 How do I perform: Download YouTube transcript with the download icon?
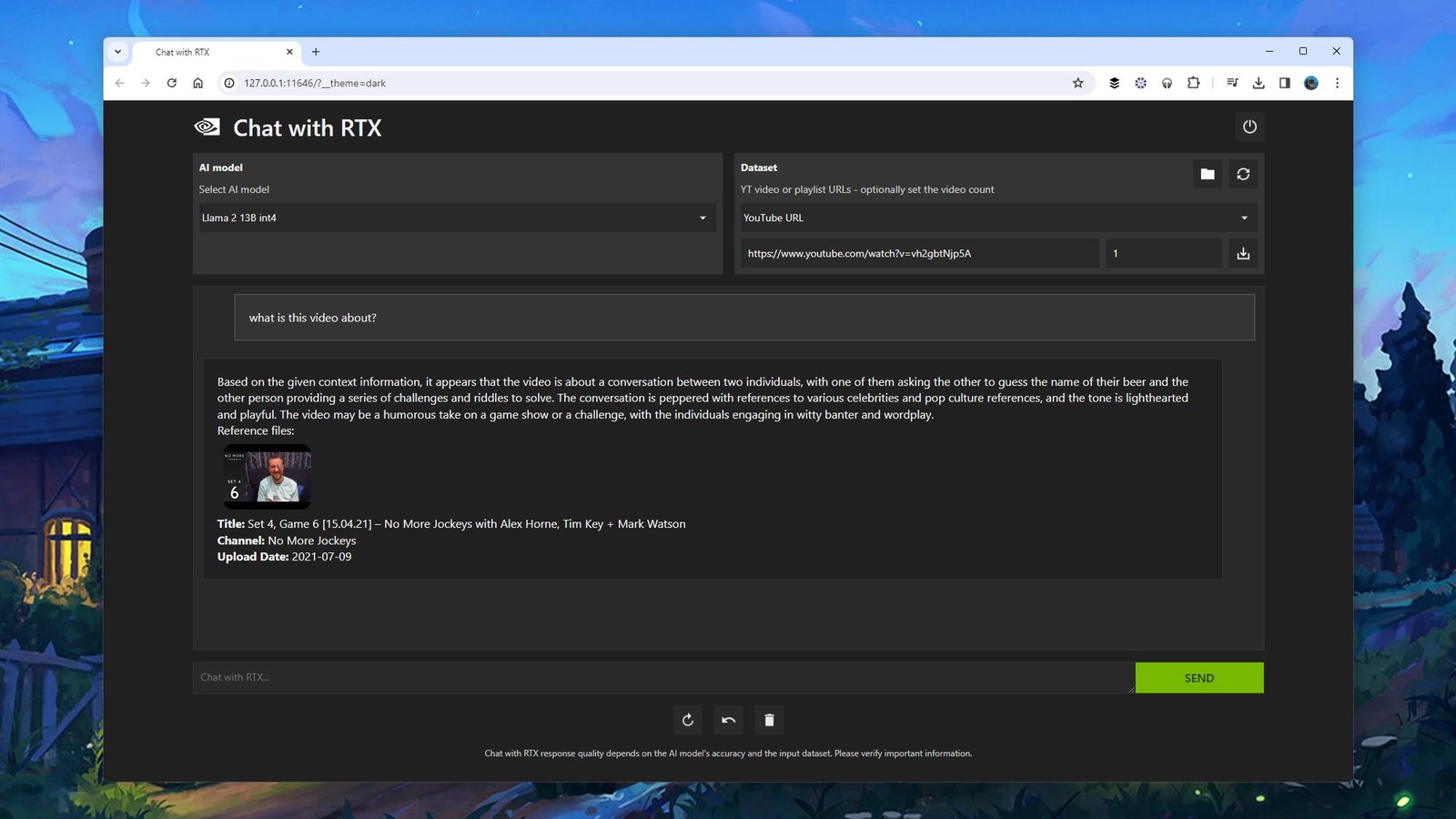1243,254
